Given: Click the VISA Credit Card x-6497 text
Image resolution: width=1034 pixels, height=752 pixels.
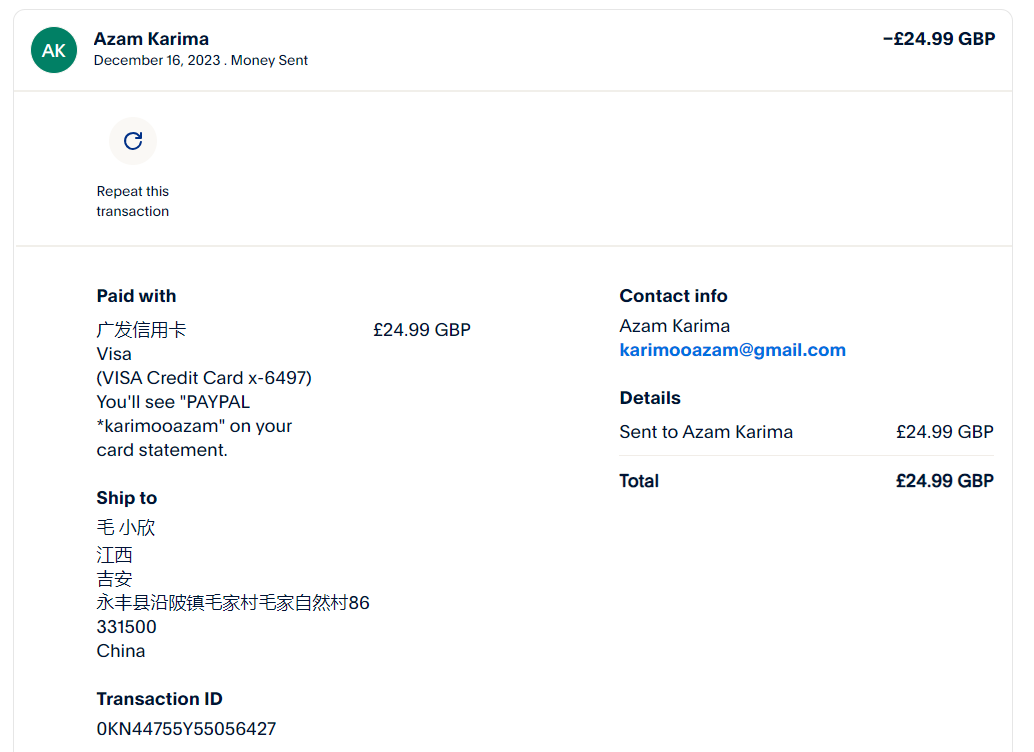Looking at the screenshot, I should click(x=204, y=378).
